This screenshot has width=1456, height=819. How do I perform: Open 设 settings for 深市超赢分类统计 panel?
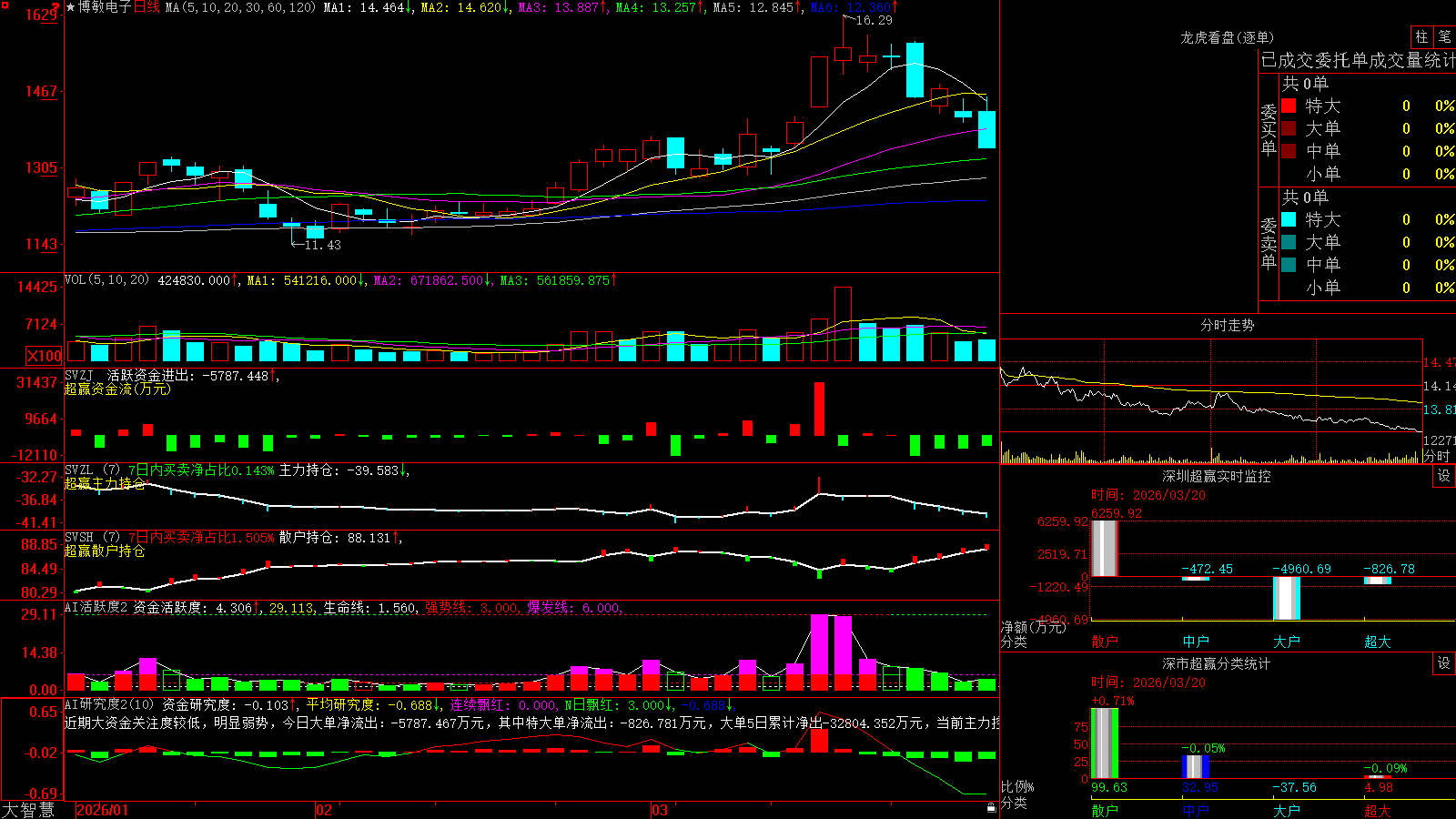tap(1444, 663)
